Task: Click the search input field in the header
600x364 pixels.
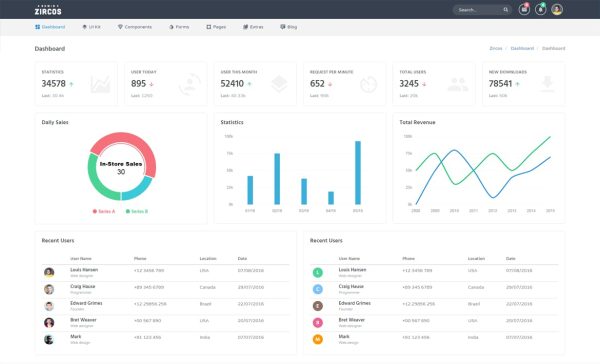Action: click(482, 10)
